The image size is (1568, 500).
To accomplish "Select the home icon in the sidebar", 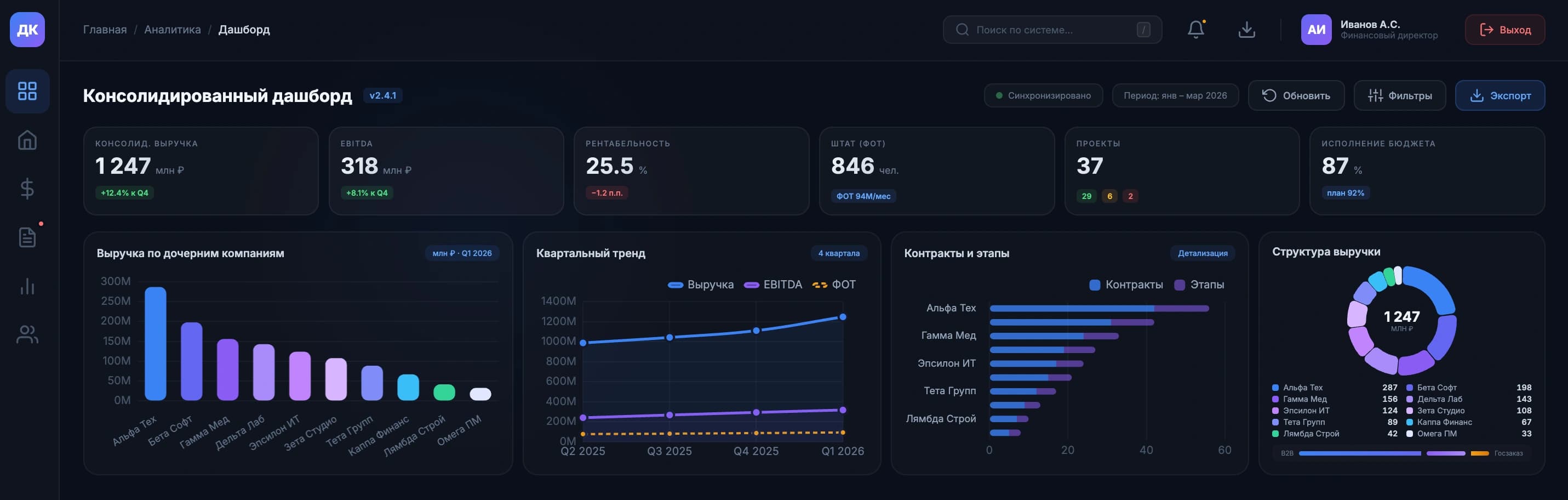I will pyautogui.click(x=27, y=140).
